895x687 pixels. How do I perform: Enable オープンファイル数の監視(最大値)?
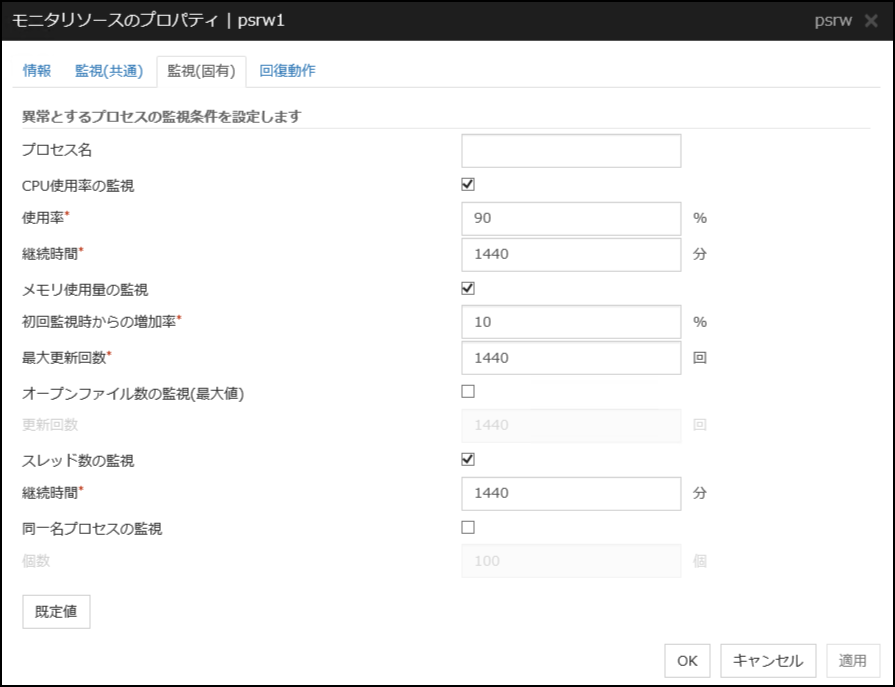(468, 393)
